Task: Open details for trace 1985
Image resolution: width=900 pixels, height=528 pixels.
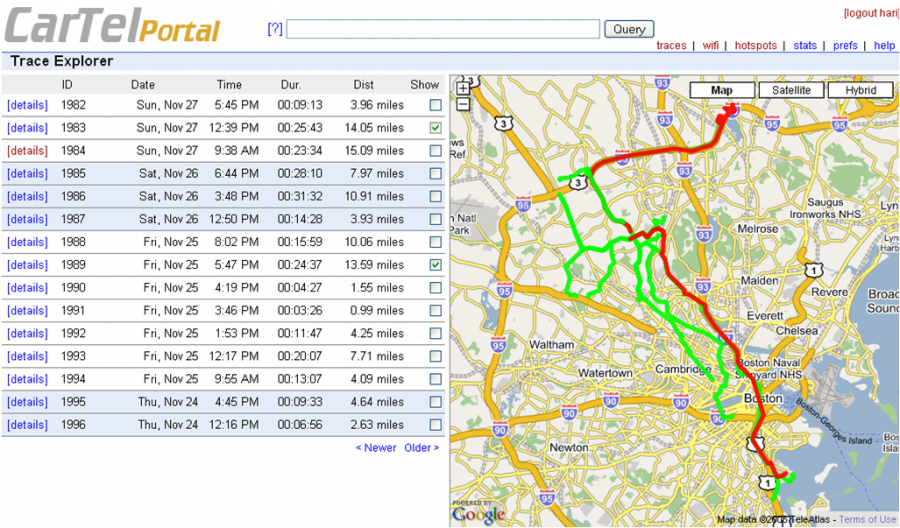Action: (28, 173)
